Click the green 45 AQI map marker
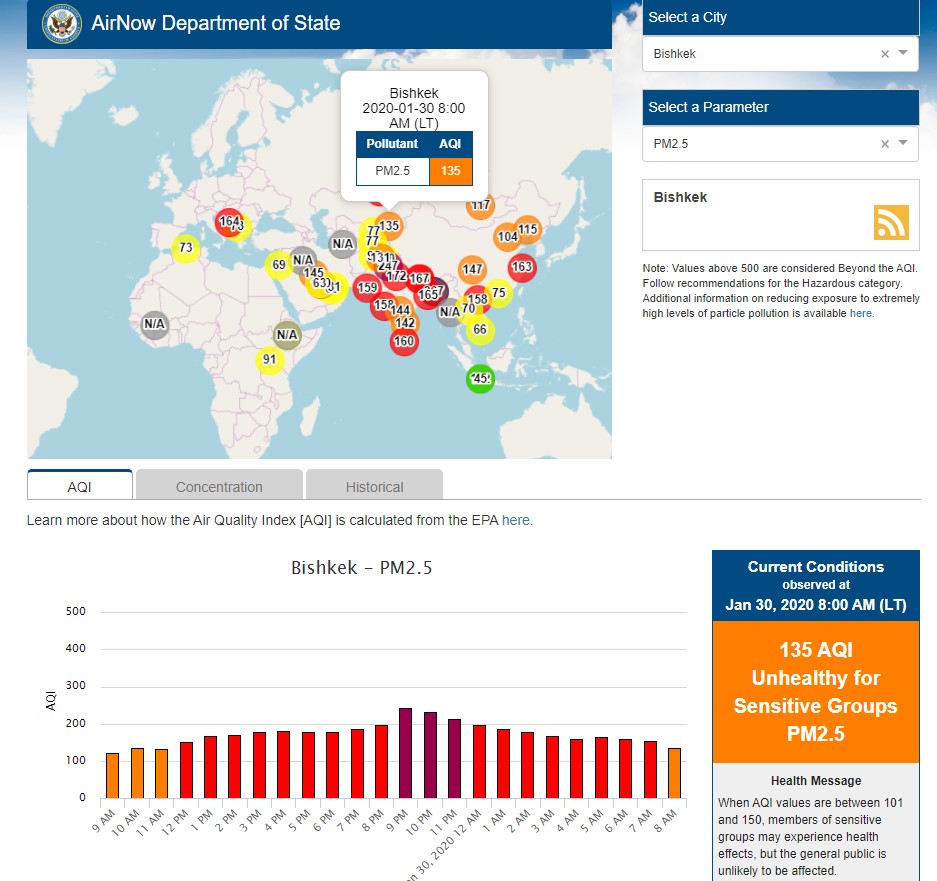937x881 pixels. click(x=480, y=379)
